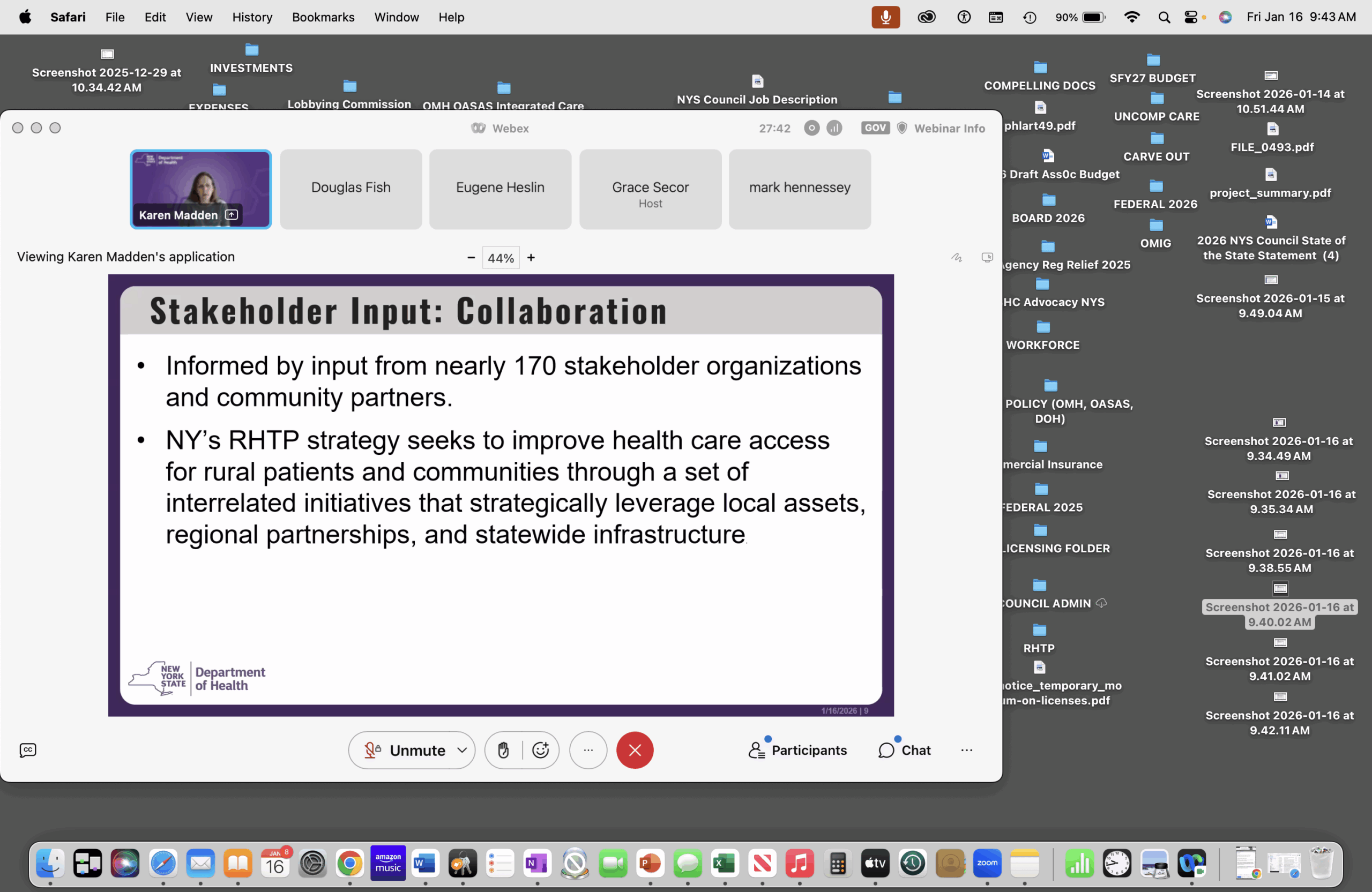The height and width of the screenshot is (892, 1372).
Task: Zoom in shared content with plus
Action: (x=531, y=258)
